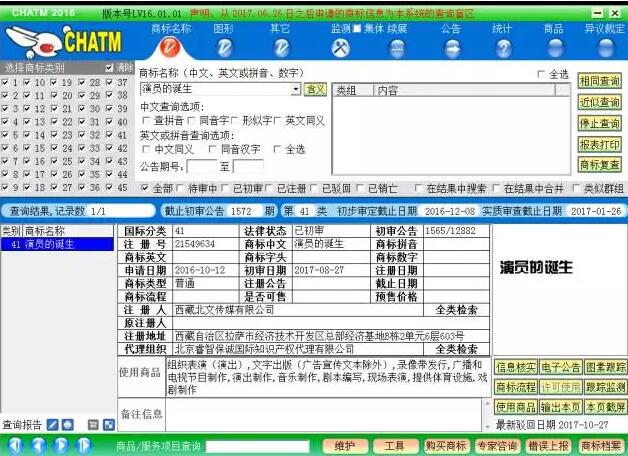Open the 其它 search icon

(x=281, y=48)
